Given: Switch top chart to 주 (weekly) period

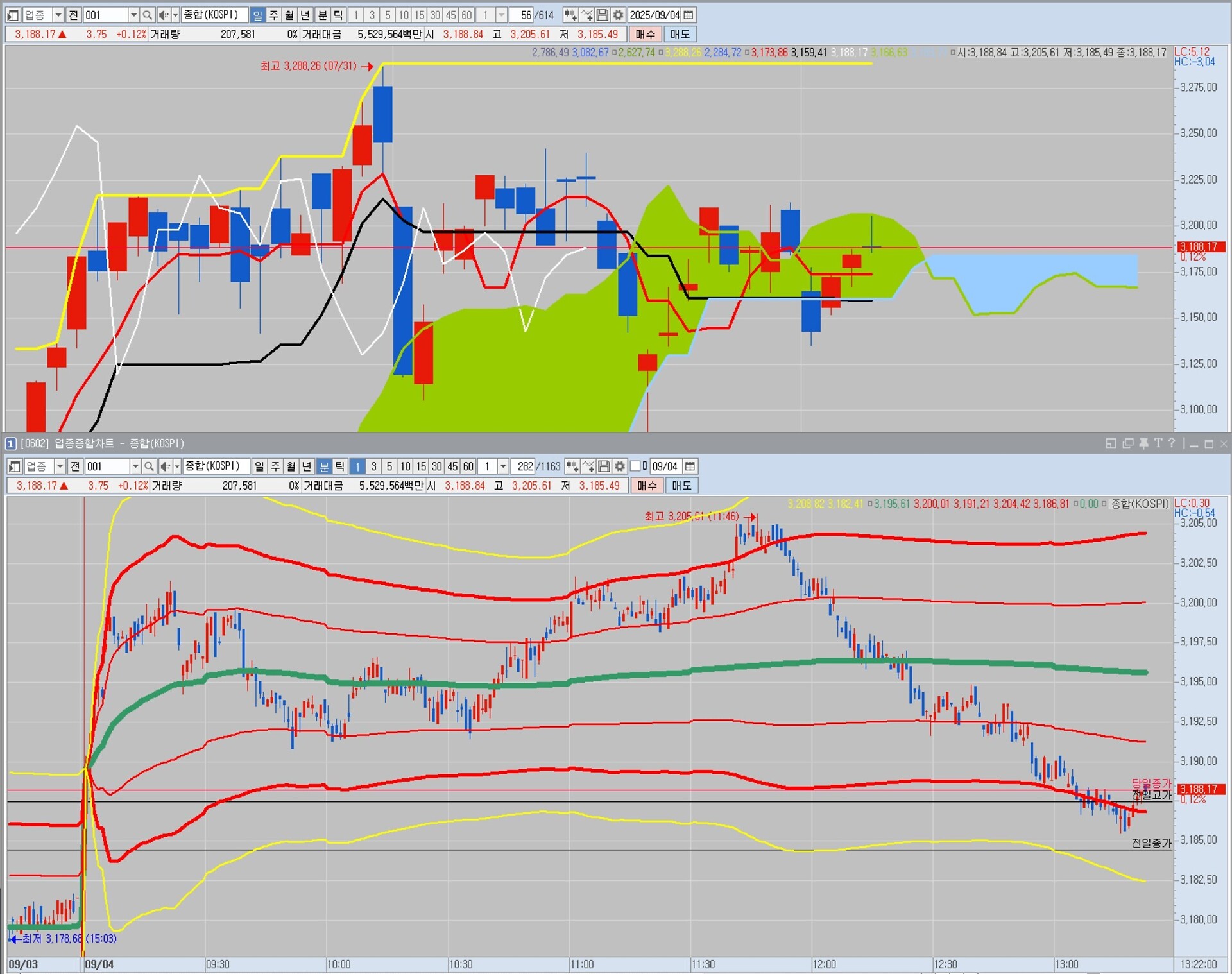Looking at the screenshot, I should click(x=274, y=15).
